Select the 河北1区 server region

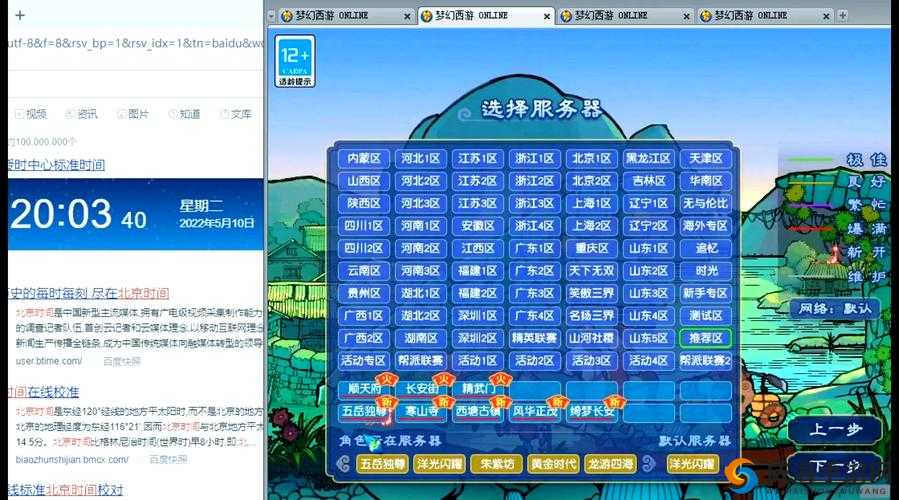tap(420, 158)
